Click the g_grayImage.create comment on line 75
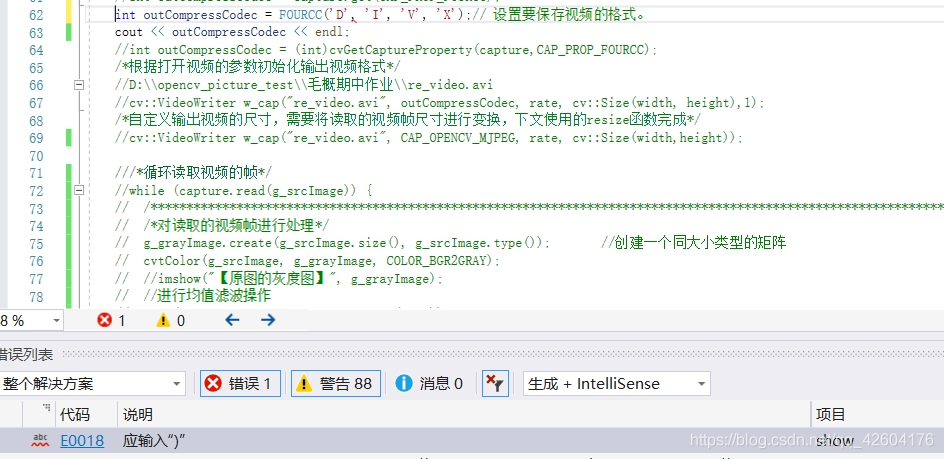The image size is (944, 459). [x=346, y=243]
